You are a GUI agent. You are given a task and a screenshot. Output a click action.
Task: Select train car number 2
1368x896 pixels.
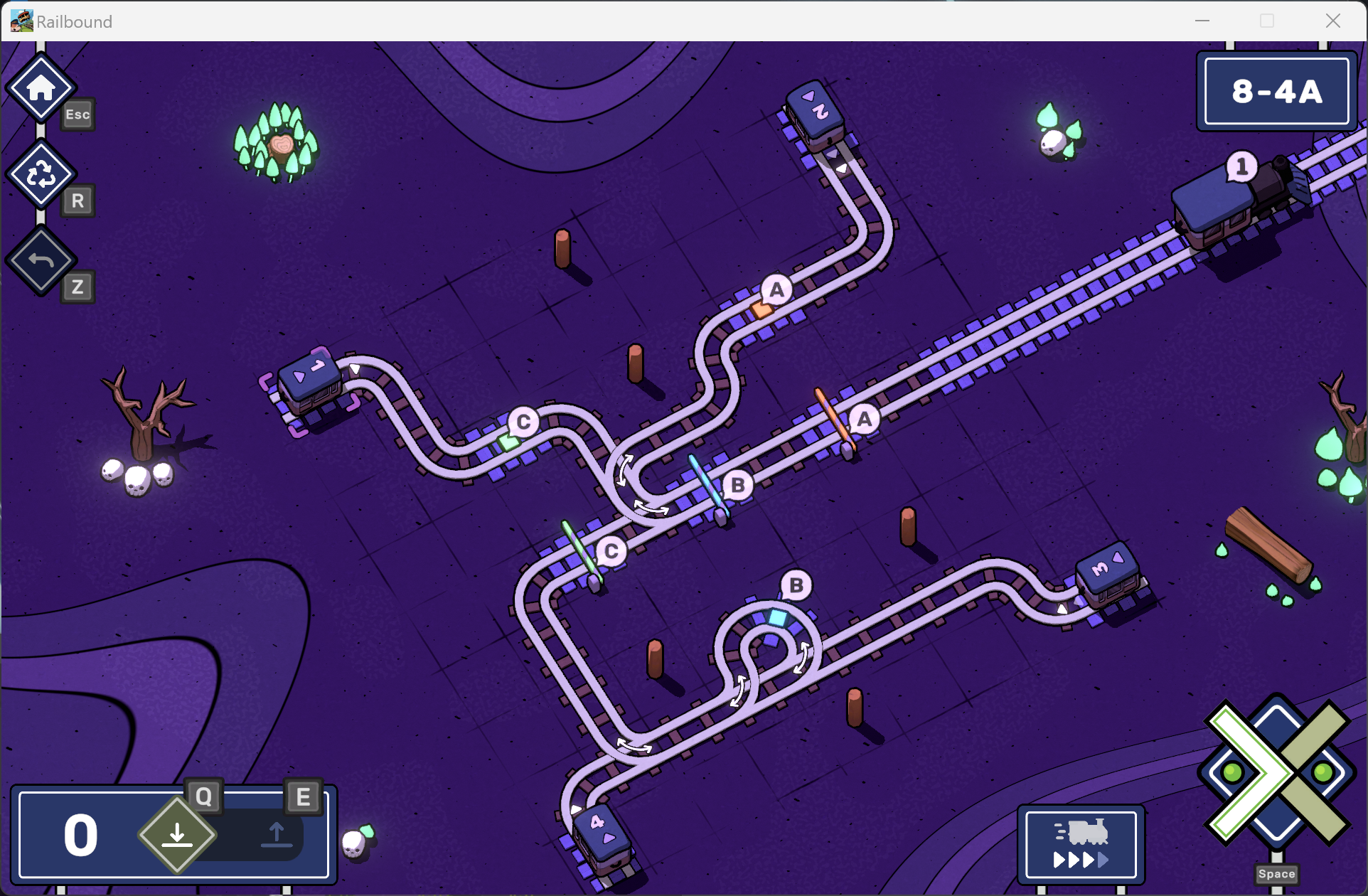(816, 117)
